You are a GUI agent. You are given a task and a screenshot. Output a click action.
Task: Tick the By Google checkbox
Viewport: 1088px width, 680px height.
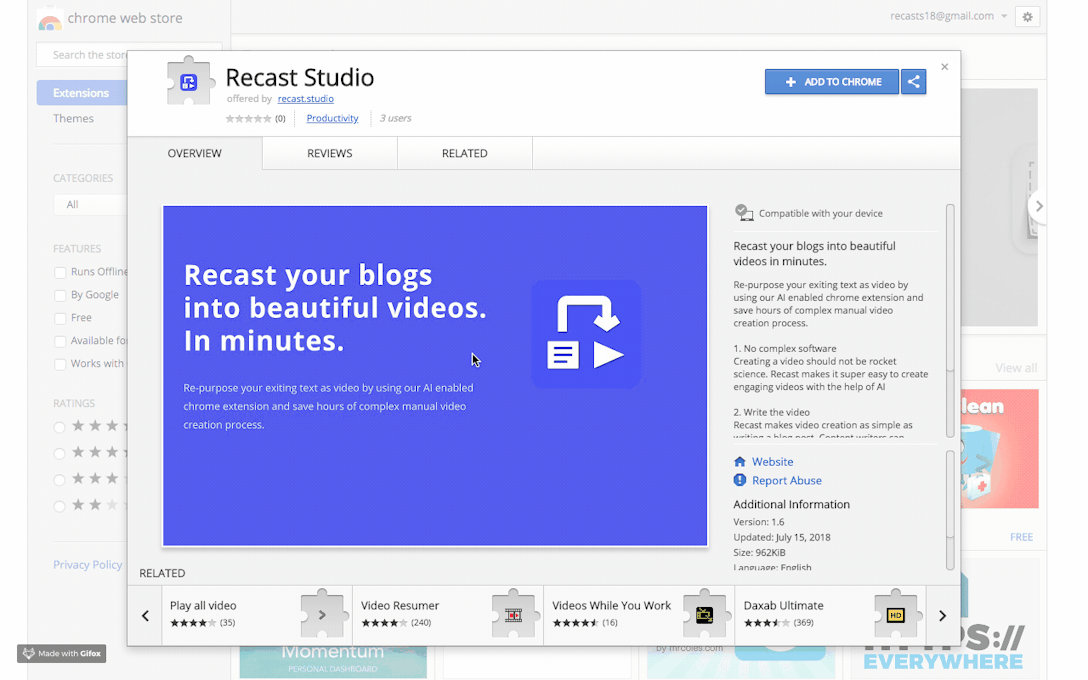click(x=60, y=295)
